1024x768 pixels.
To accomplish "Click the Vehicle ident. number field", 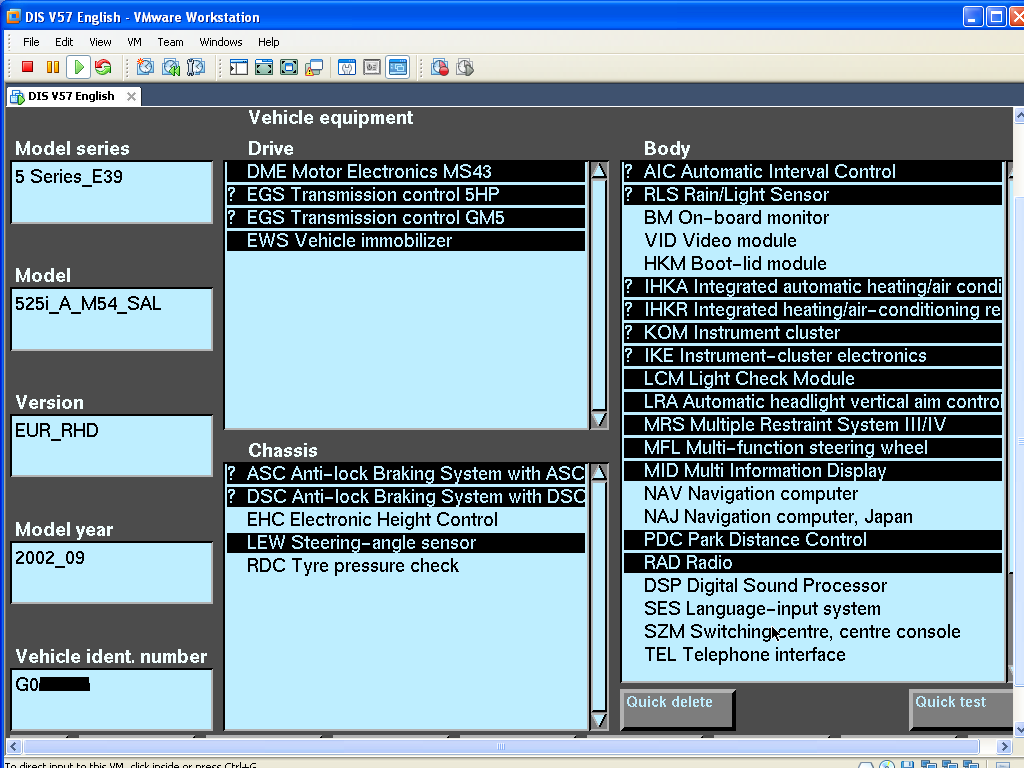I will (112, 699).
